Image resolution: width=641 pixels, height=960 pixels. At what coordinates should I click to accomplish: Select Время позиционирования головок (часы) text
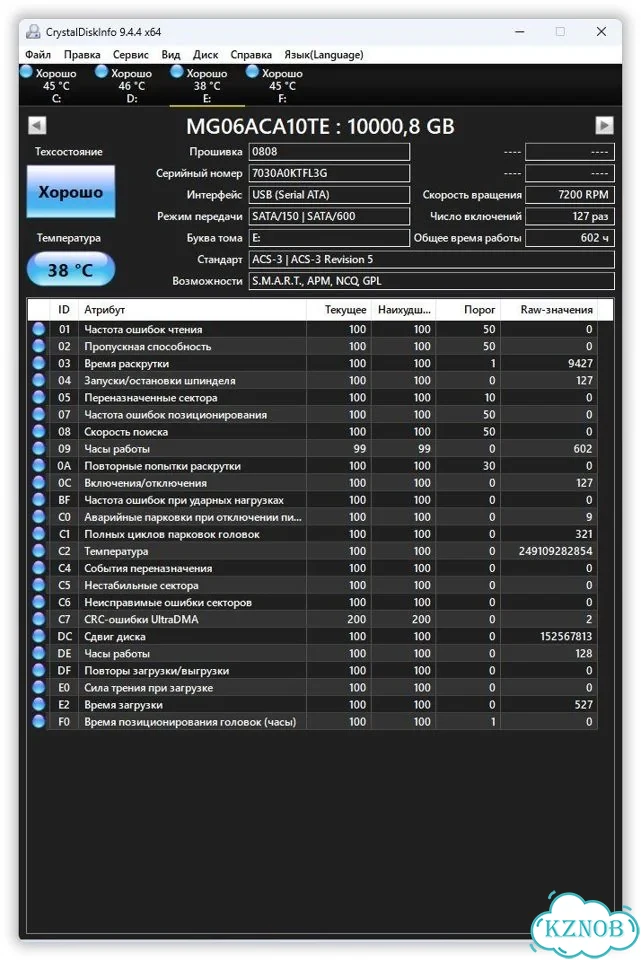[190, 722]
